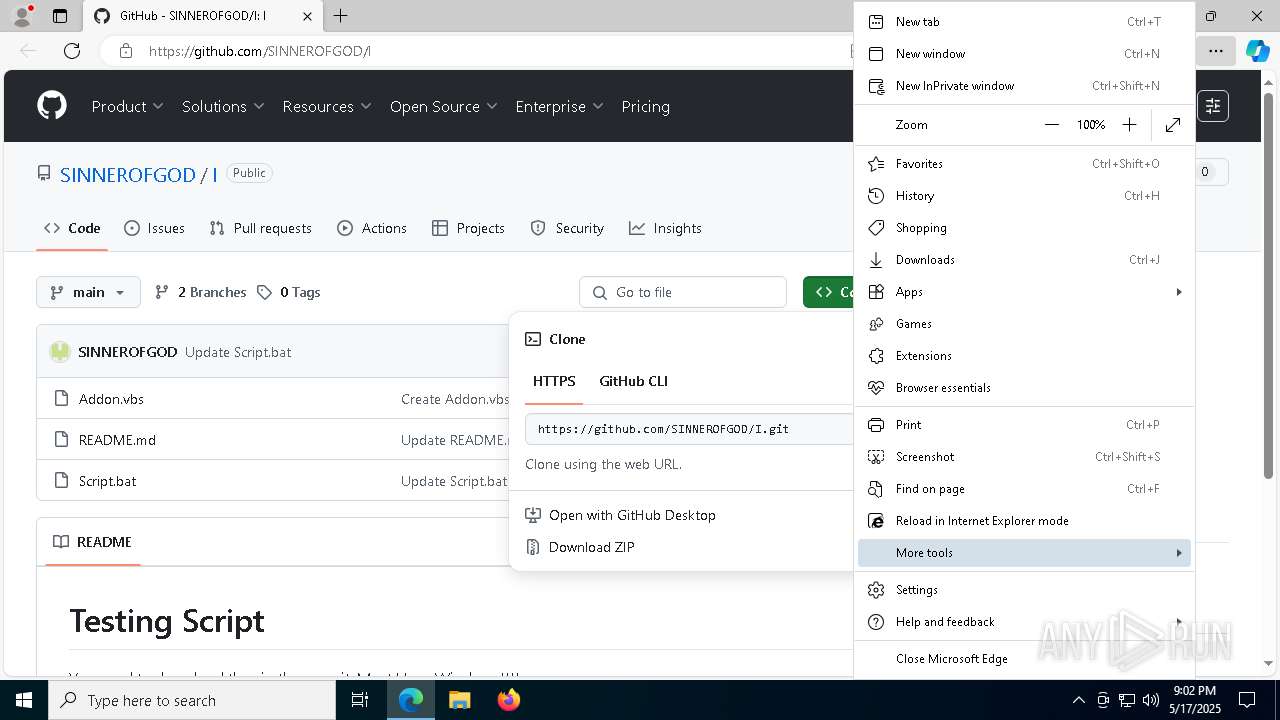The image size is (1280, 720).
Task: Focus the Go to file search field
Action: (x=683, y=292)
